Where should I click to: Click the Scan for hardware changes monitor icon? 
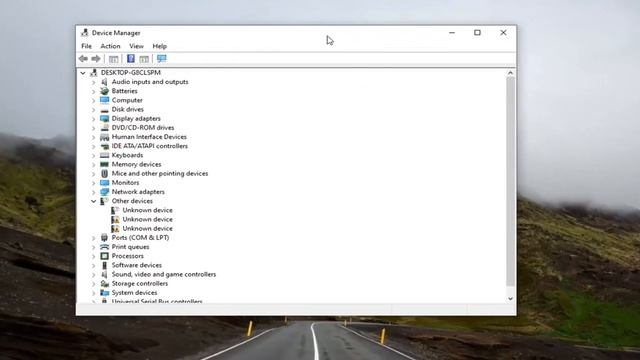click(162, 59)
